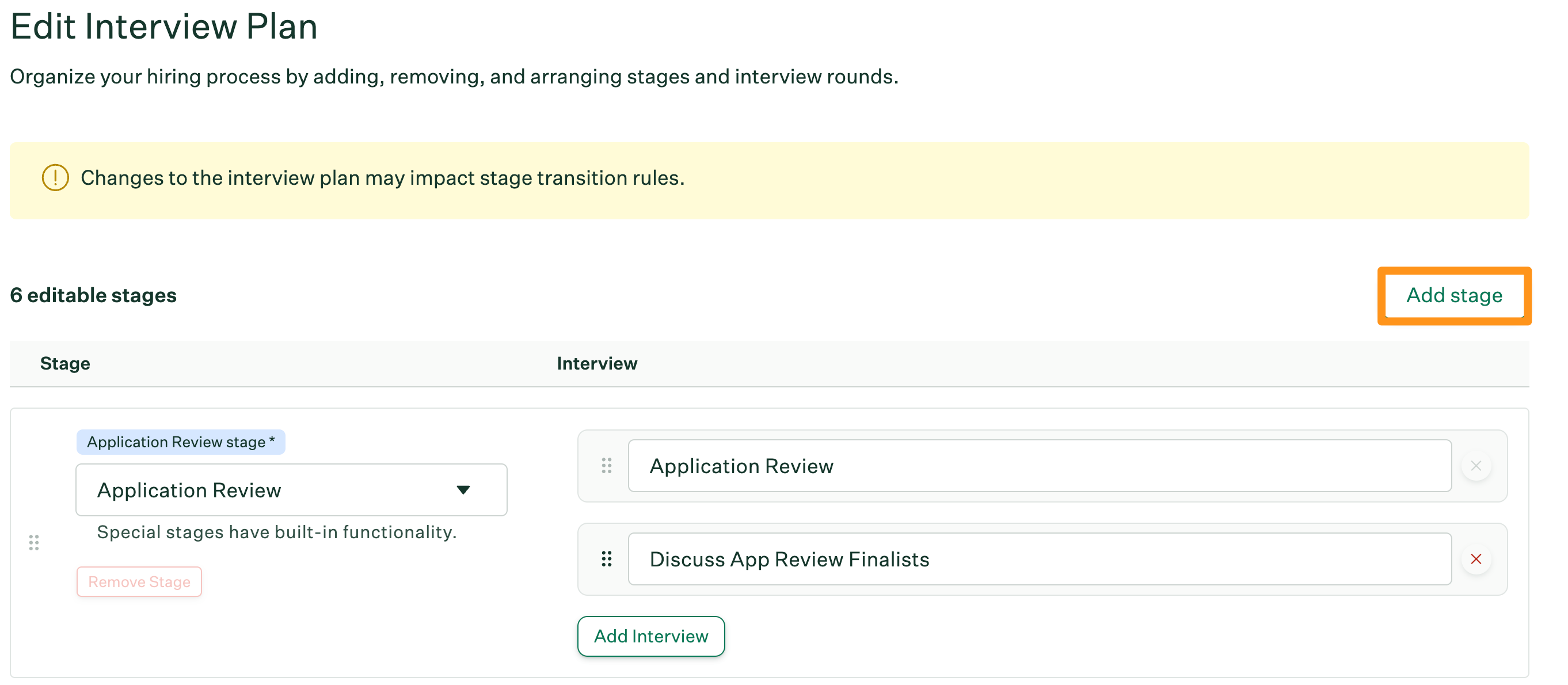Grab the drag handle of Discuss App Review Finalists
Viewport: 1568px width, 685px height.
tap(606, 559)
